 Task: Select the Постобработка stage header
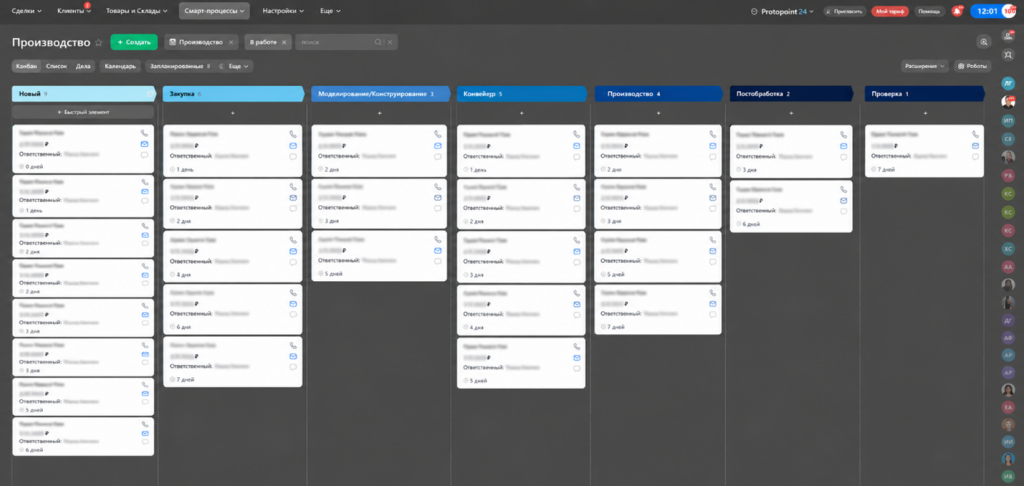(792, 94)
